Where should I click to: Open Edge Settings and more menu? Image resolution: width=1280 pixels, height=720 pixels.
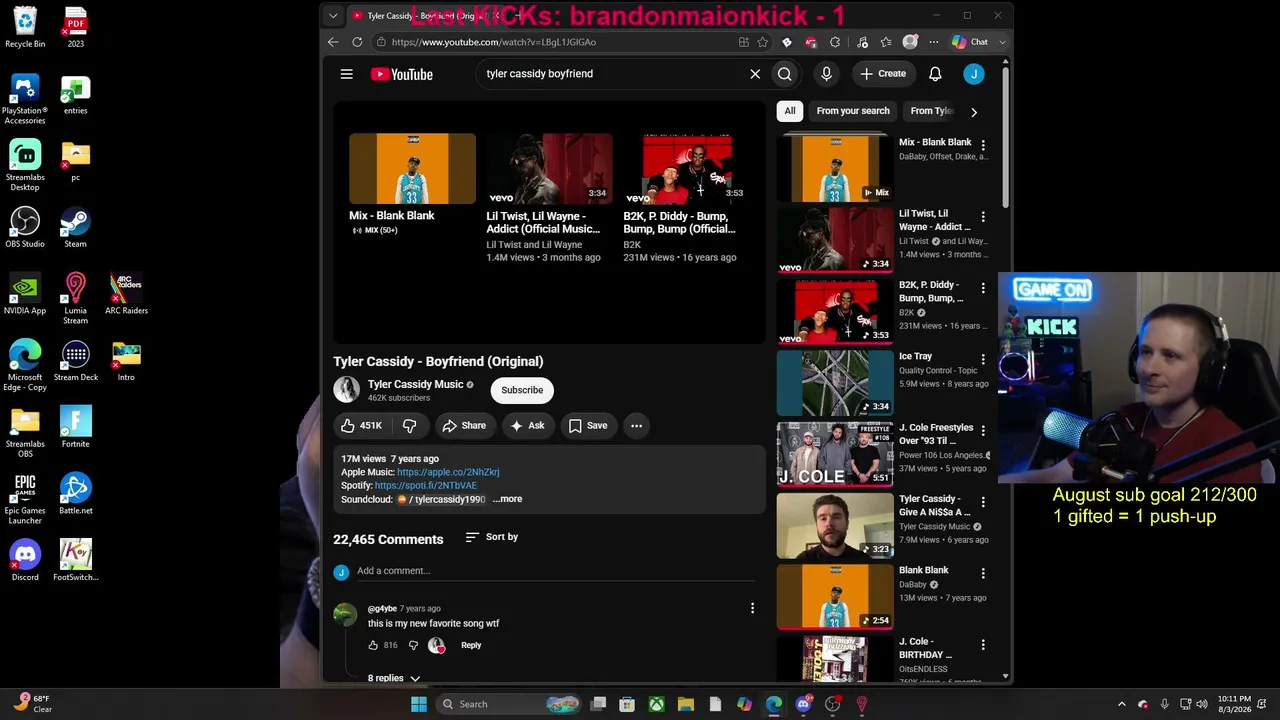(933, 42)
